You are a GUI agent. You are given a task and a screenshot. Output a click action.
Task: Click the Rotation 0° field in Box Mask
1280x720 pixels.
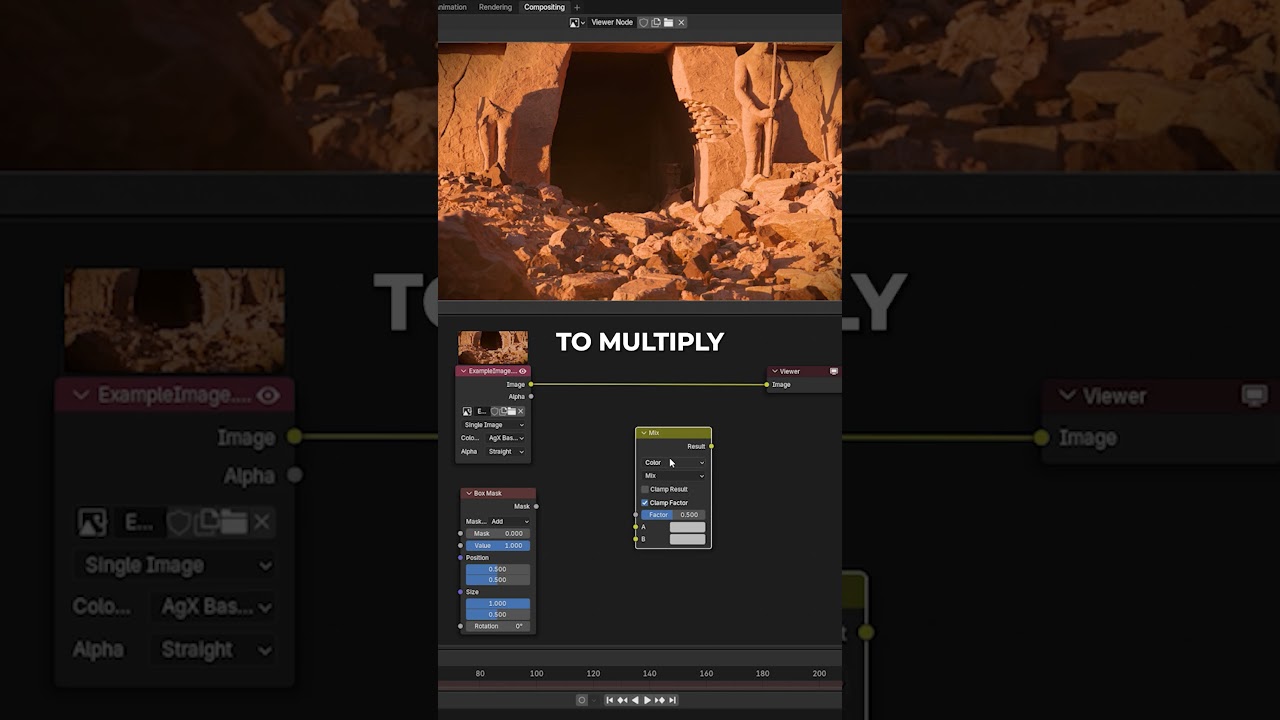tap(498, 626)
